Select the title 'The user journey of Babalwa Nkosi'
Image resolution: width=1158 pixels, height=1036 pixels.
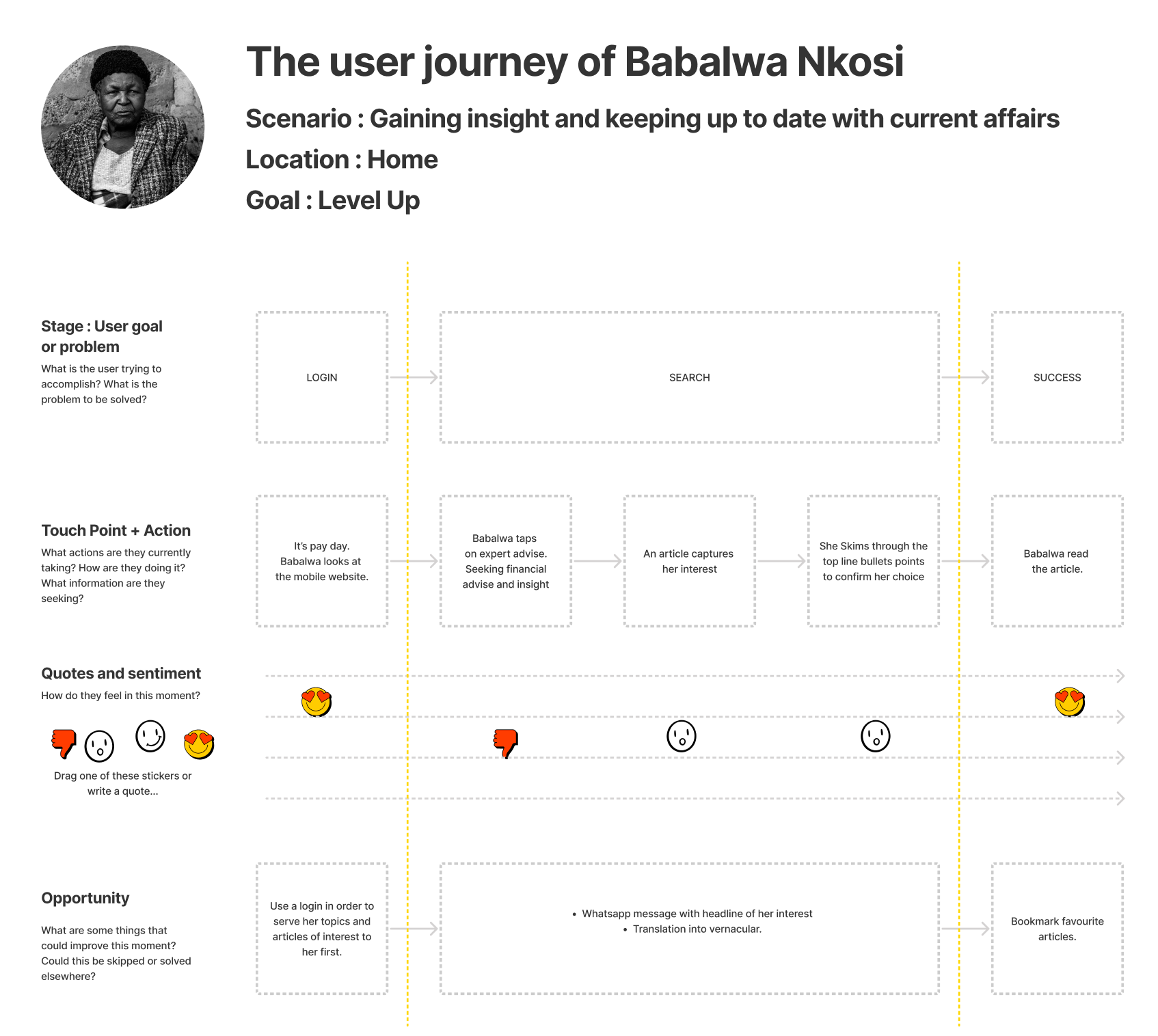coord(575,62)
